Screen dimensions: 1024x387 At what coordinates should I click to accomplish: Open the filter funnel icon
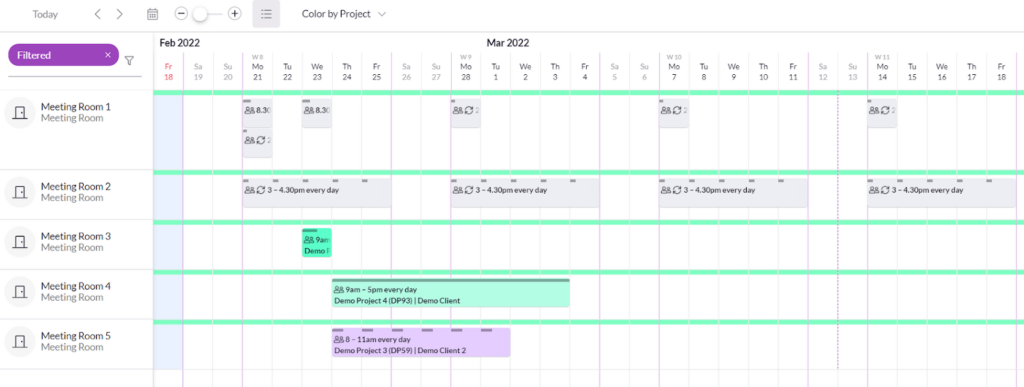pos(129,60)
